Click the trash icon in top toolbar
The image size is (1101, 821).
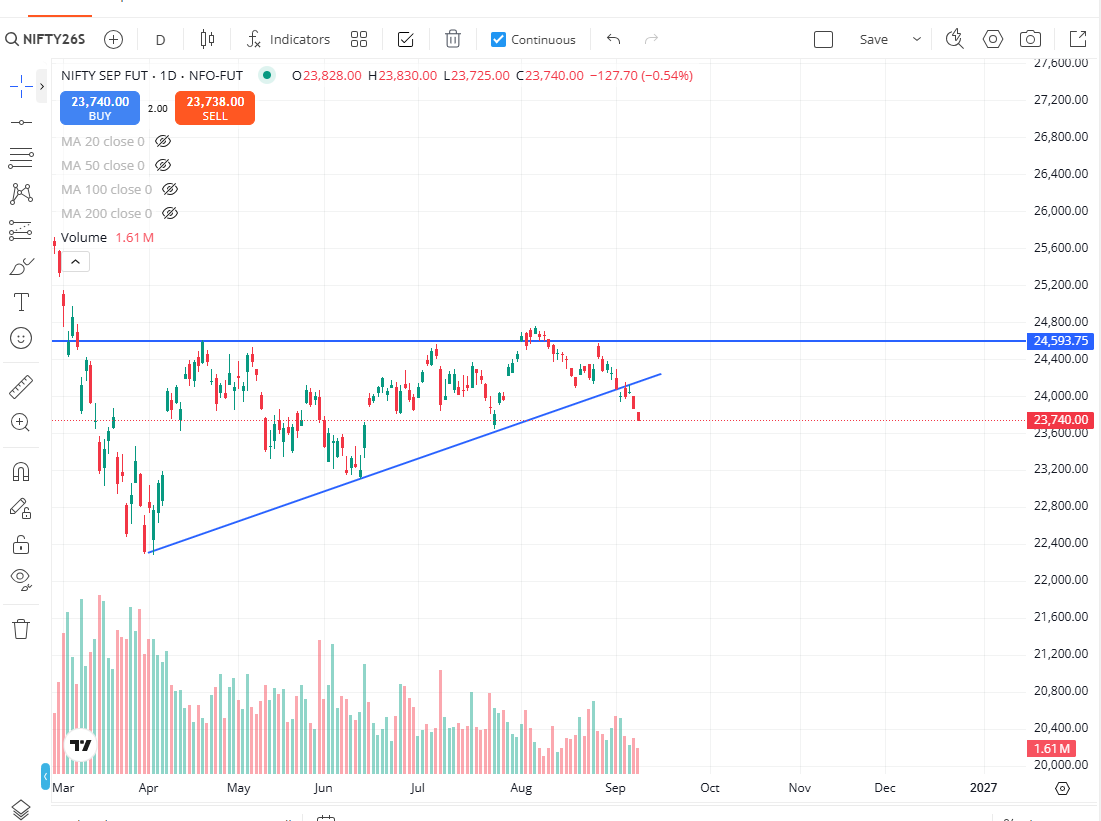[453, 39]
